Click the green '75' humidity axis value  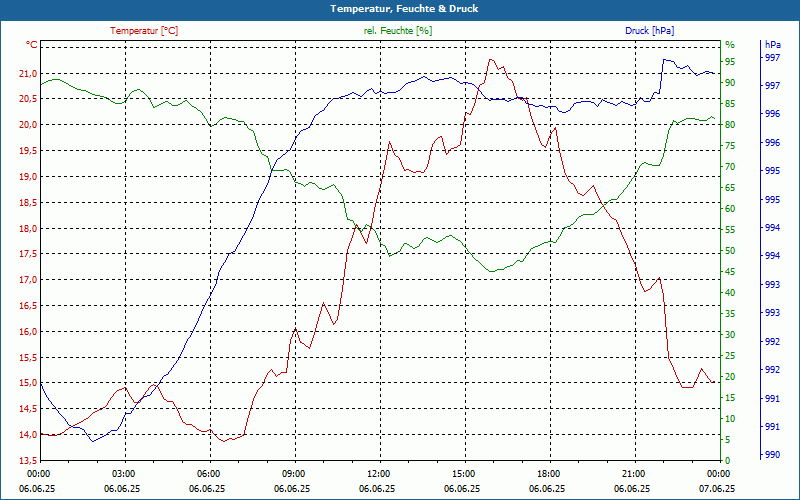point(730,146)
